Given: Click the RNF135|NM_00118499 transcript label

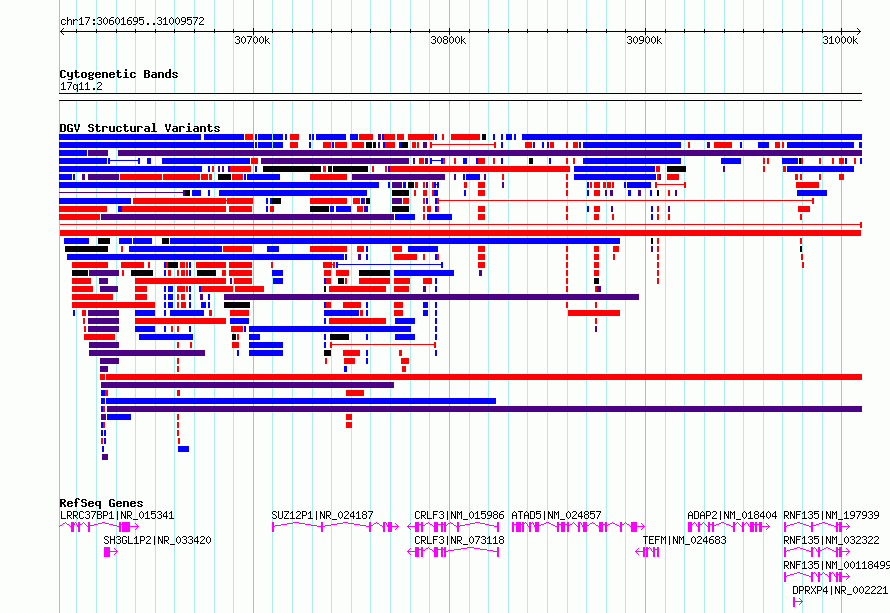Looking at the screenshot, I should pos(837,565).
